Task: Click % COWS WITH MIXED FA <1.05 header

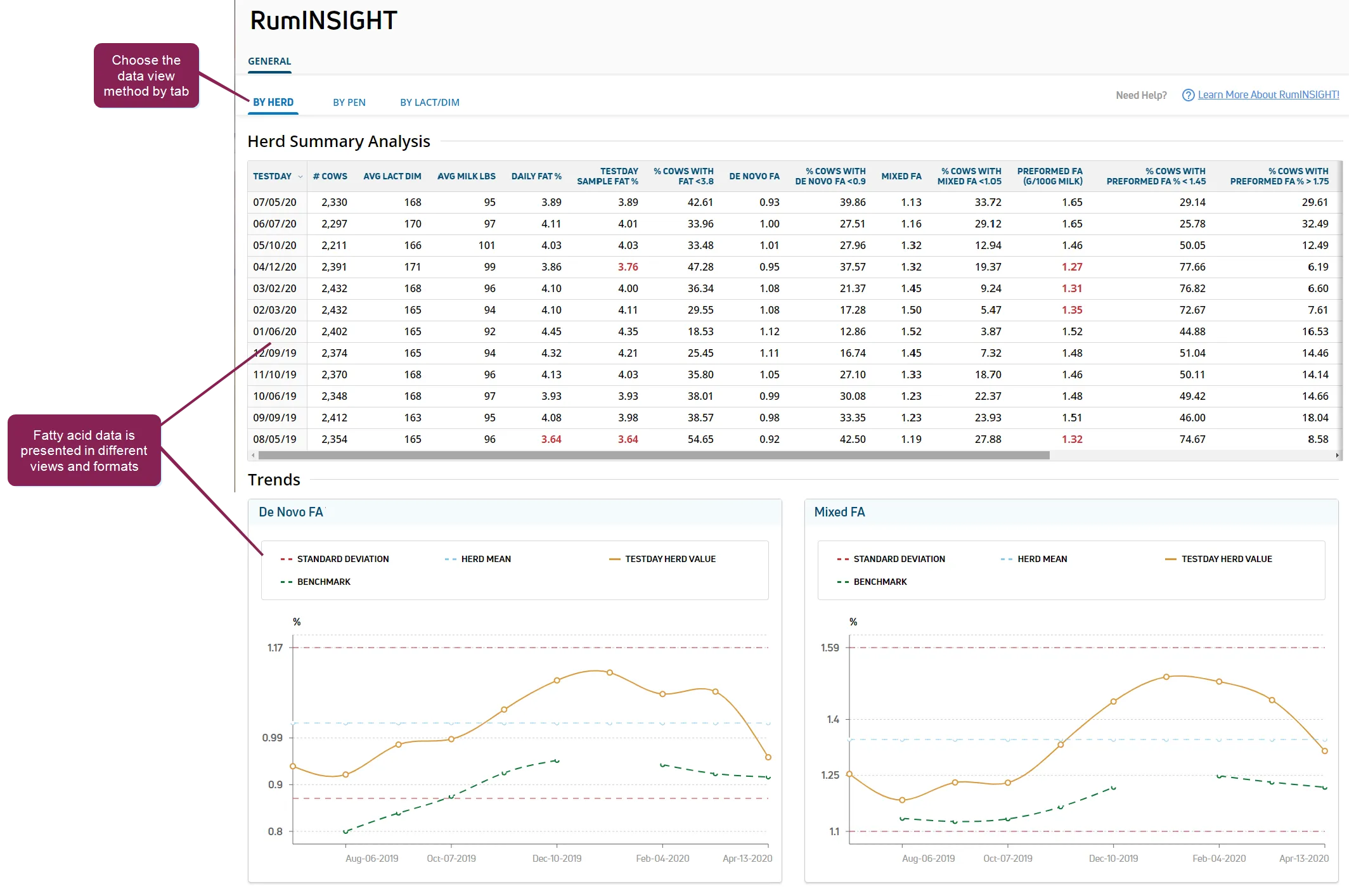Action: (x=970, y=177)
